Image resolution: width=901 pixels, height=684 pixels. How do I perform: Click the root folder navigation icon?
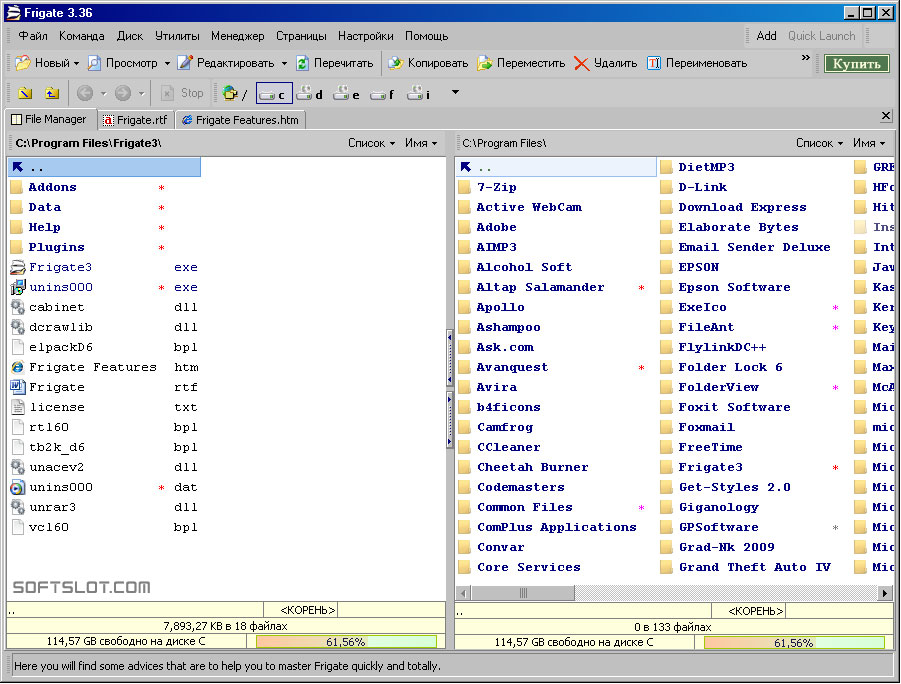tap(25, 93)
